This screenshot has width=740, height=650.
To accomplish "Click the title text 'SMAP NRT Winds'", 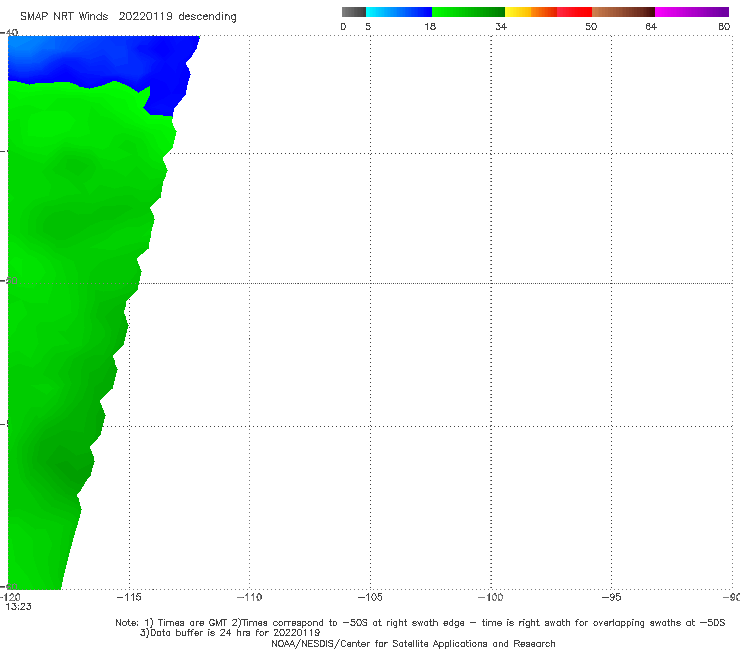I will 64,17.
